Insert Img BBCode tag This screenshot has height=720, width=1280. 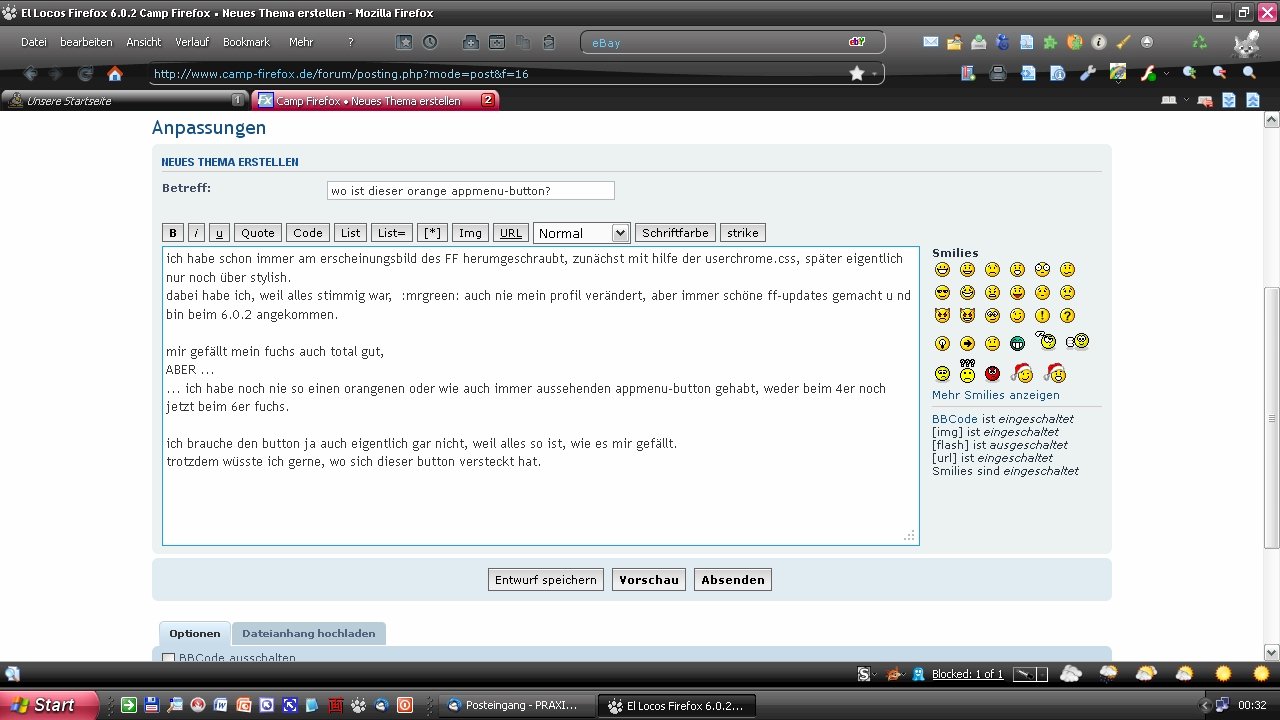point(470,233)
